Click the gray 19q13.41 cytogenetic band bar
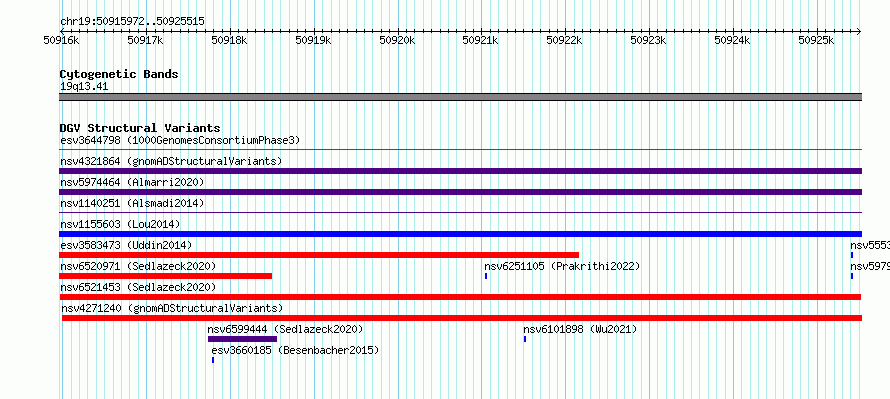This screenshot has width=890, height=399. (x=460, y=97)
